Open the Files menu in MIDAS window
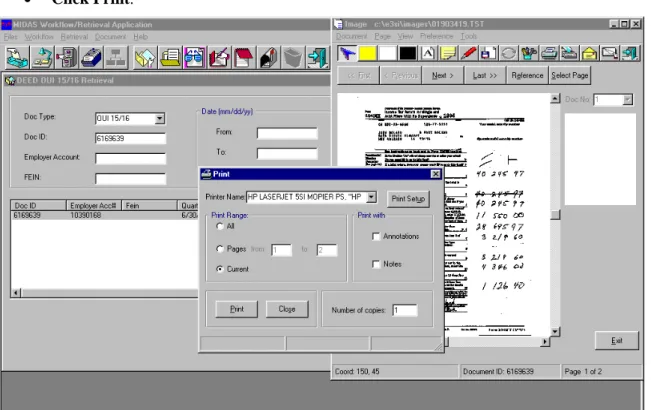This screenshot has height=410, width=651. coord(10,37)
